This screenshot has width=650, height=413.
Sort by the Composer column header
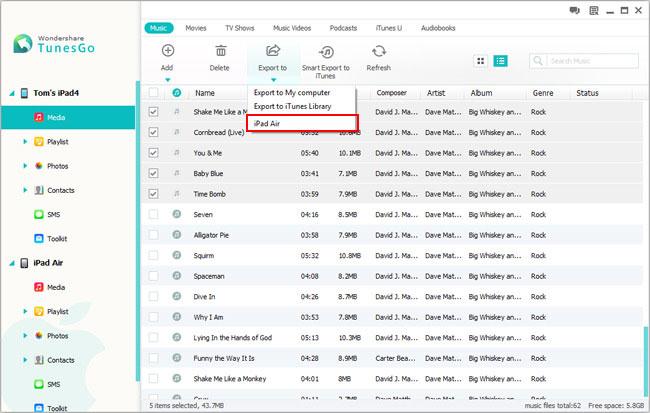(391, 93)
